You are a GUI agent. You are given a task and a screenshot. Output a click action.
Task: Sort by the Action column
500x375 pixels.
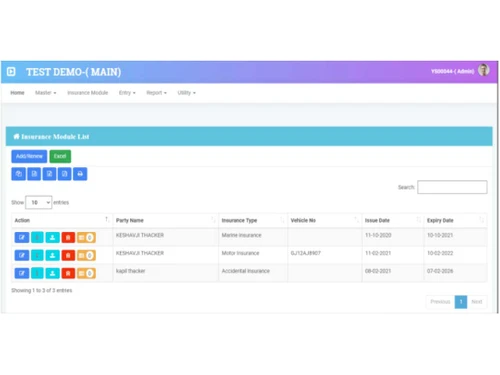pos(62,220)
